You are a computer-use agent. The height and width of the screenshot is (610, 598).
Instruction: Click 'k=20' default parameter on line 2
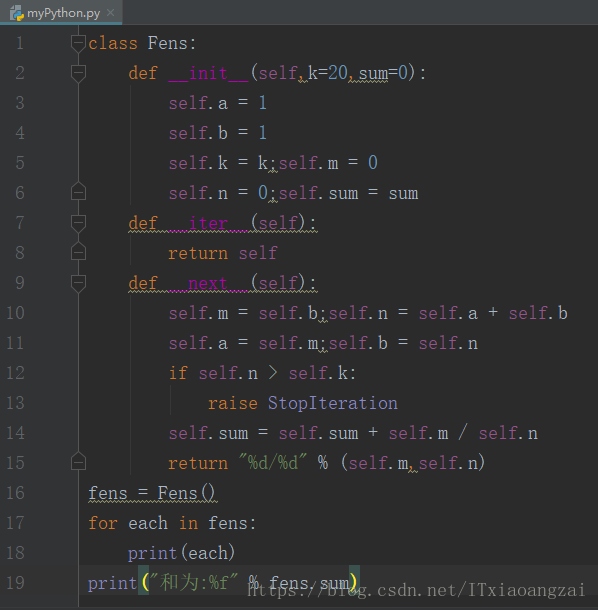click(x=328, y=73)
